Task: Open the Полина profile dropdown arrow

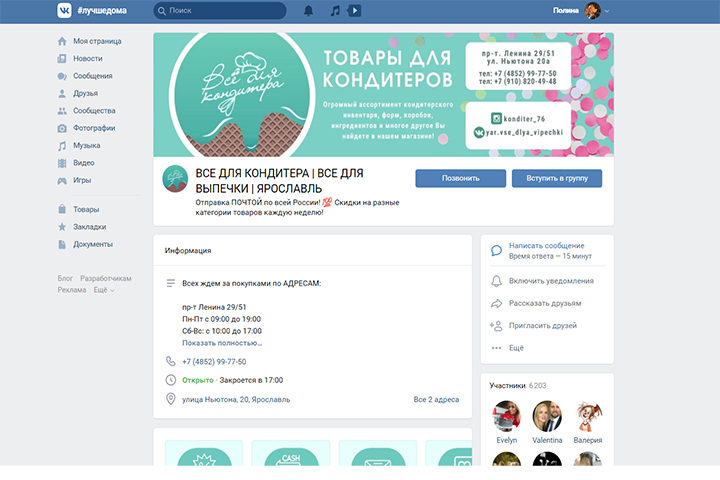Action: (x=607, y=11)
